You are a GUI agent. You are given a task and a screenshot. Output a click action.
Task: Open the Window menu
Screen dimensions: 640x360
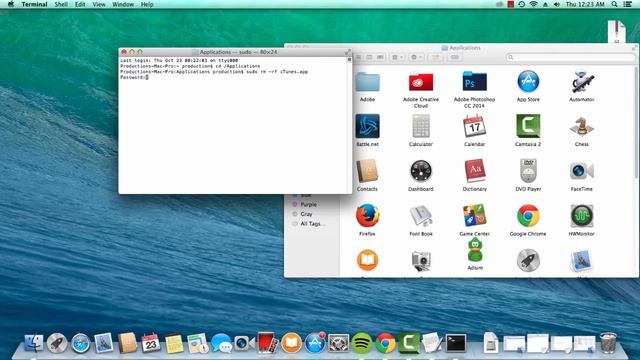tap(123, 4)
